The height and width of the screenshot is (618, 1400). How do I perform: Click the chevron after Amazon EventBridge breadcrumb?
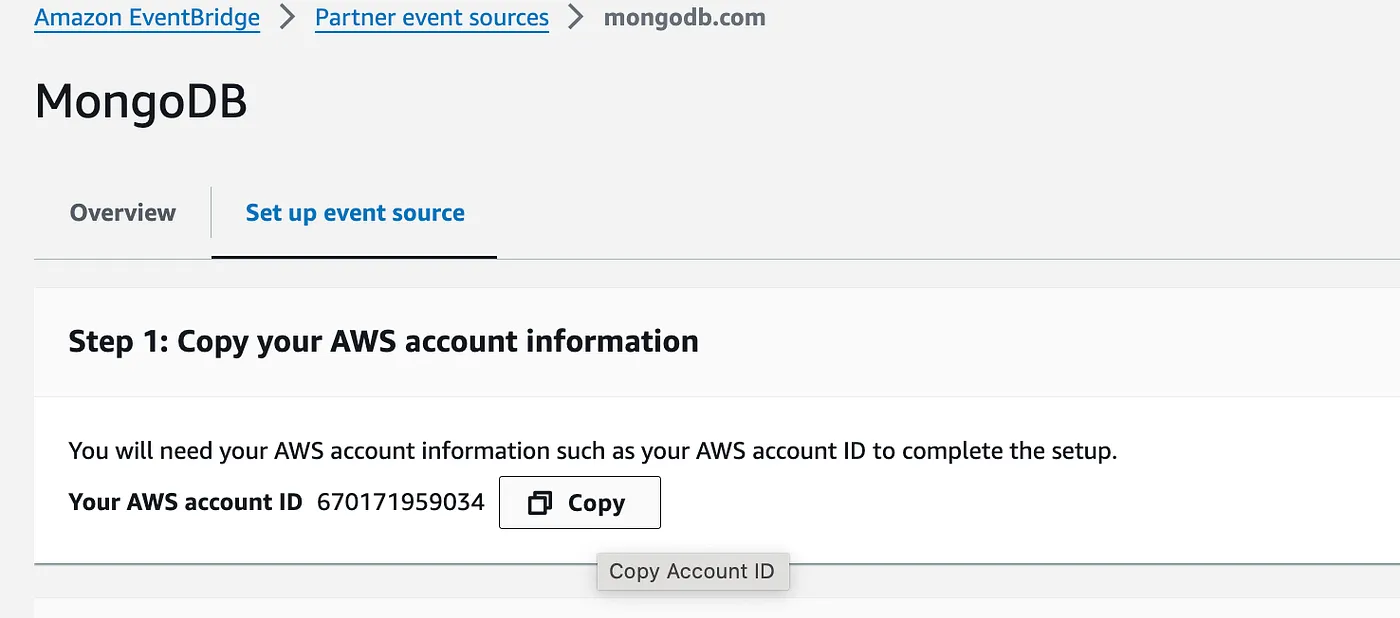pos(288,18)
